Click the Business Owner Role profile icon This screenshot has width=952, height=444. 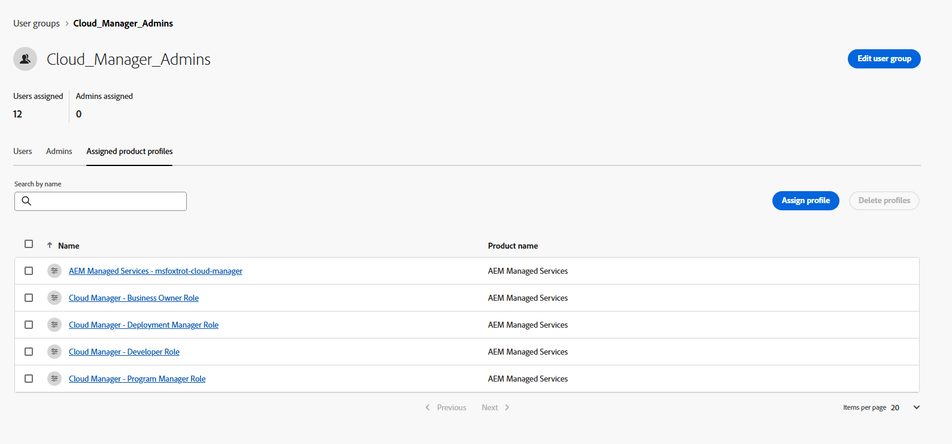point(55,298)
